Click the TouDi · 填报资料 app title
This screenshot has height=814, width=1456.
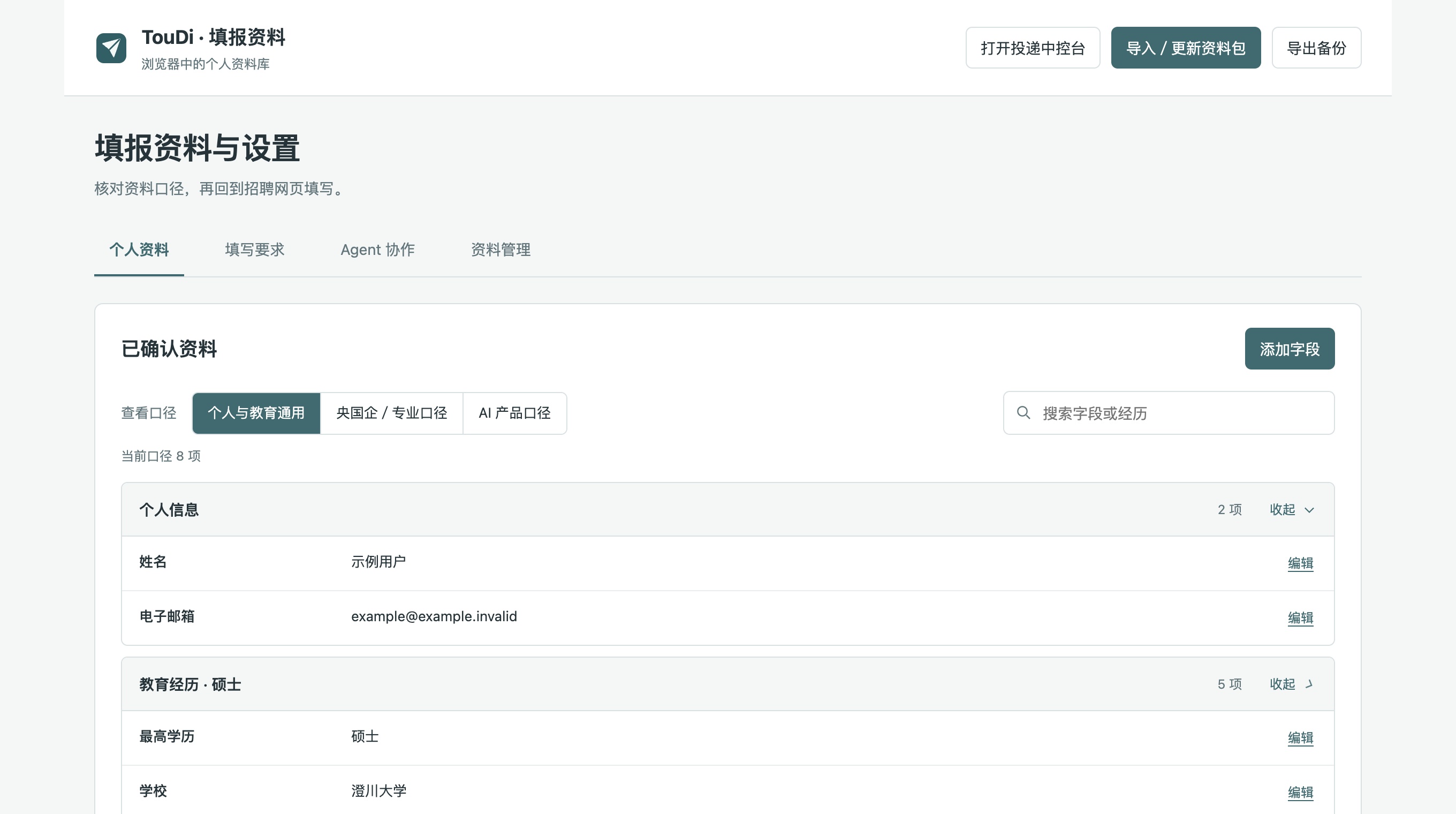(213, 37)
